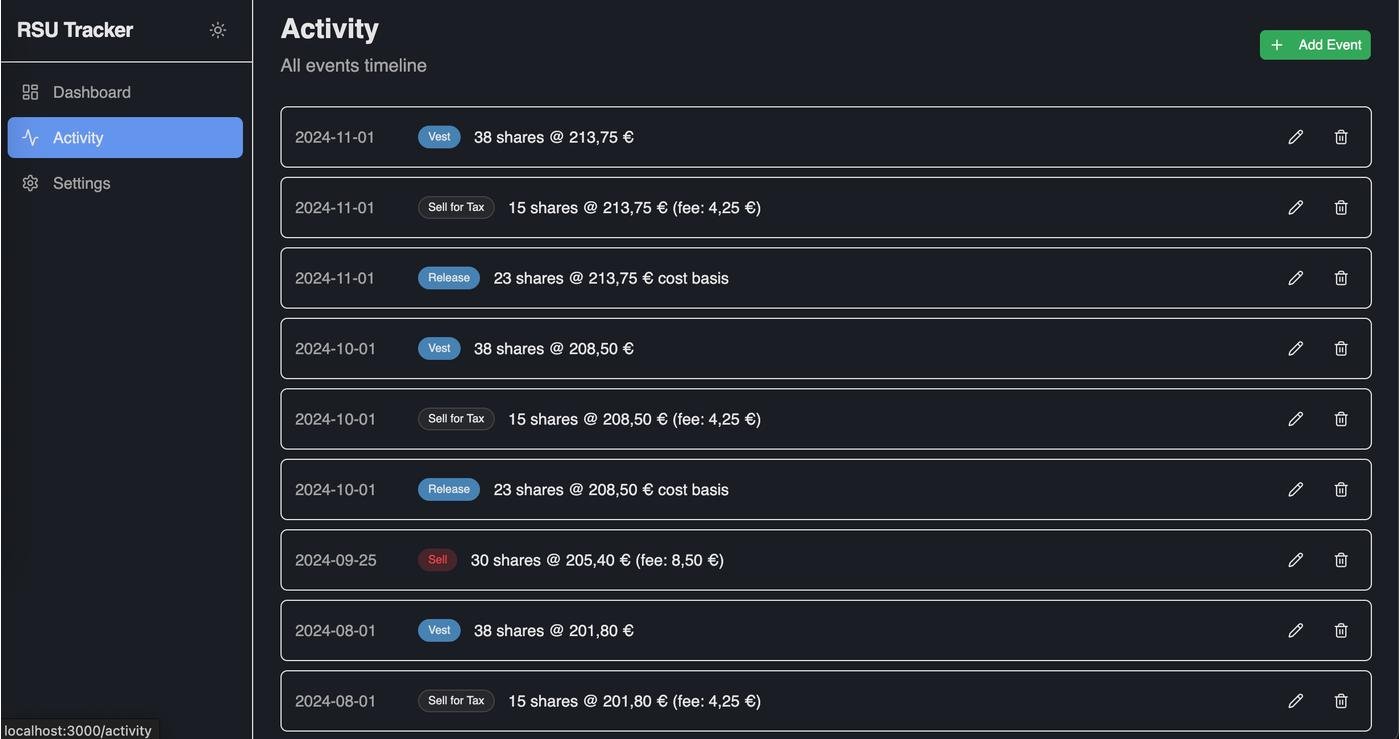
Task: Click the red Sell badge
Action: [437, 560]
